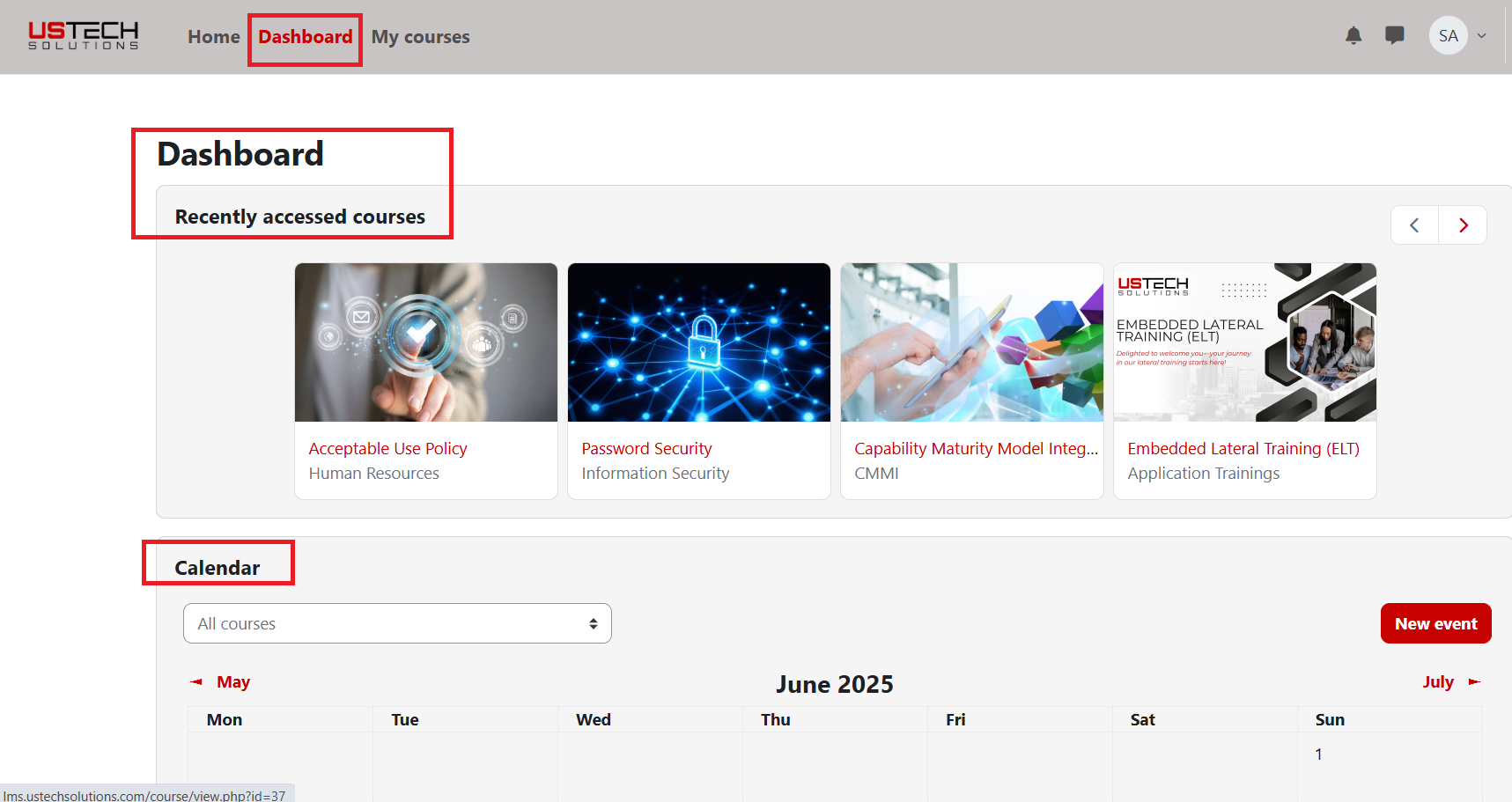Click the Mon column header
Image resolution: width=1512 pixels, height=802 pixels.
click(x=225, y=720)
